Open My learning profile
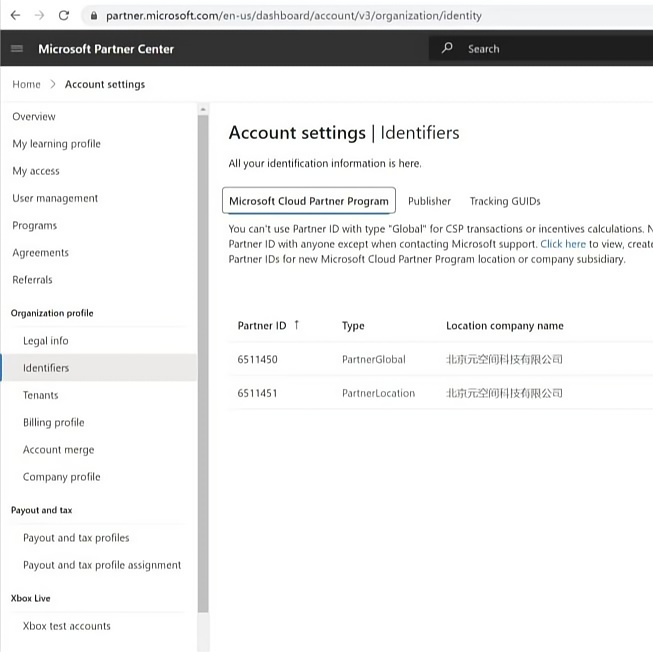The height and width of the screenshot is (652, 653). 56,144
